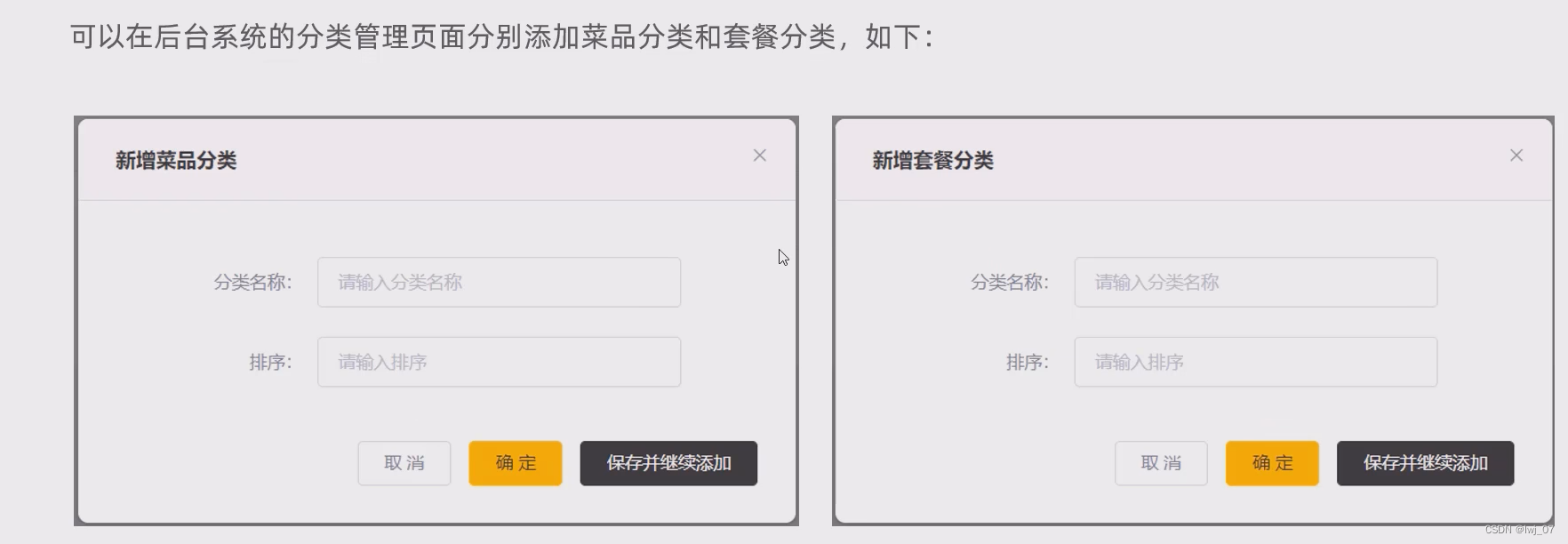Screen dimensions: 1568x544
Task: Click the 分类名称 label in 新增菜品分类 dialog
Action: [252, 283]
